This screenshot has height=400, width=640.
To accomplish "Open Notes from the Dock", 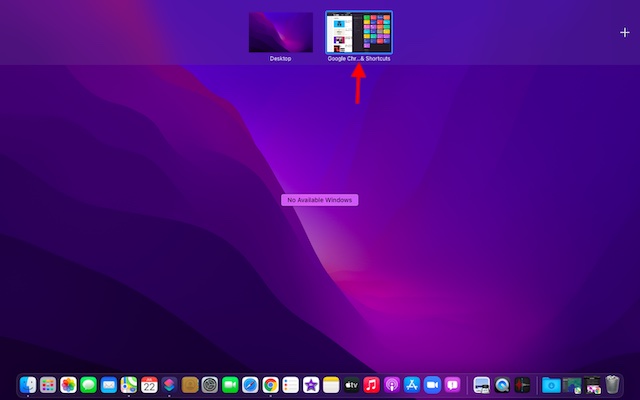I will (x=331, y=384).
